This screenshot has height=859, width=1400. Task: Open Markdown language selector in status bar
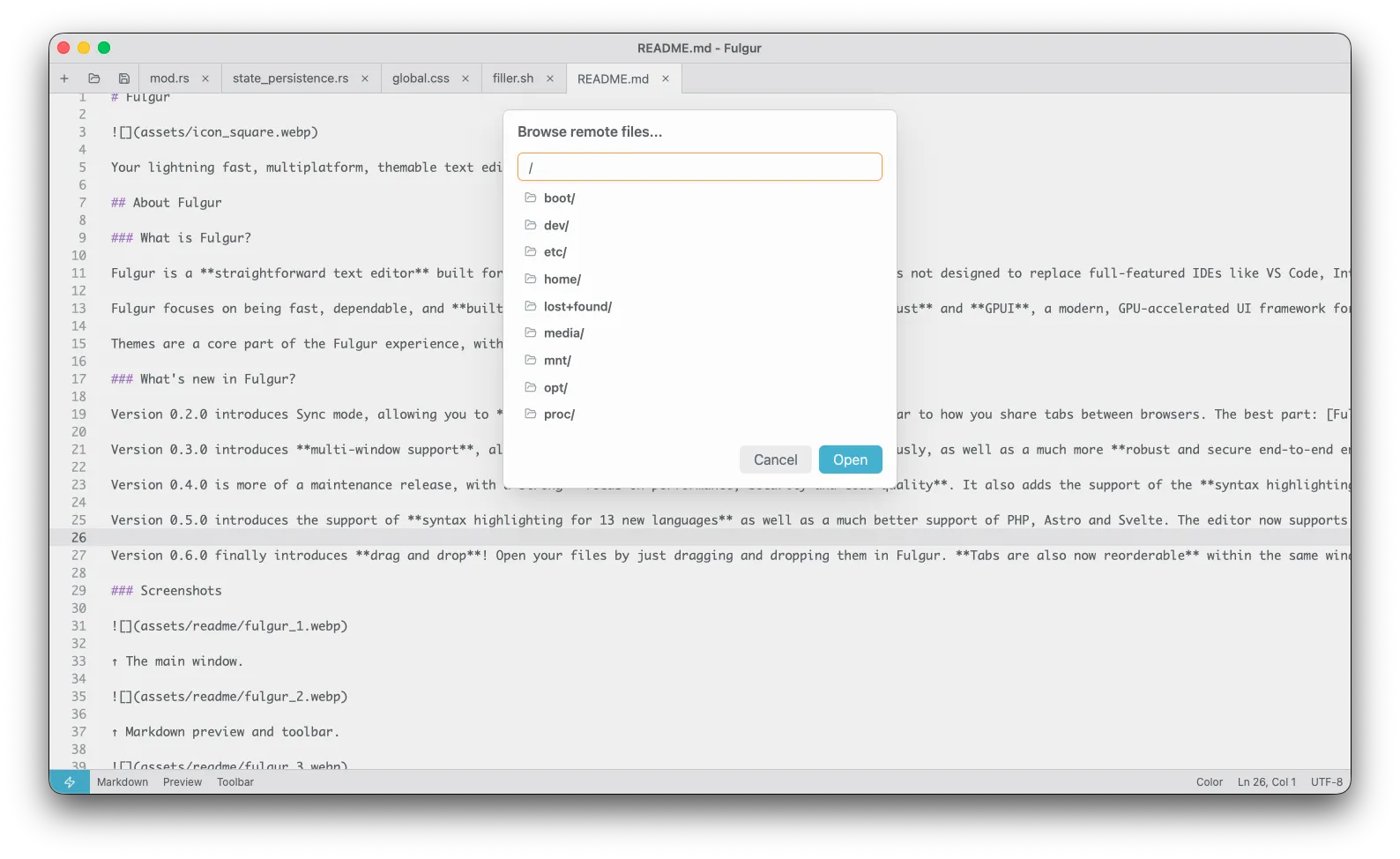(123, 782)
